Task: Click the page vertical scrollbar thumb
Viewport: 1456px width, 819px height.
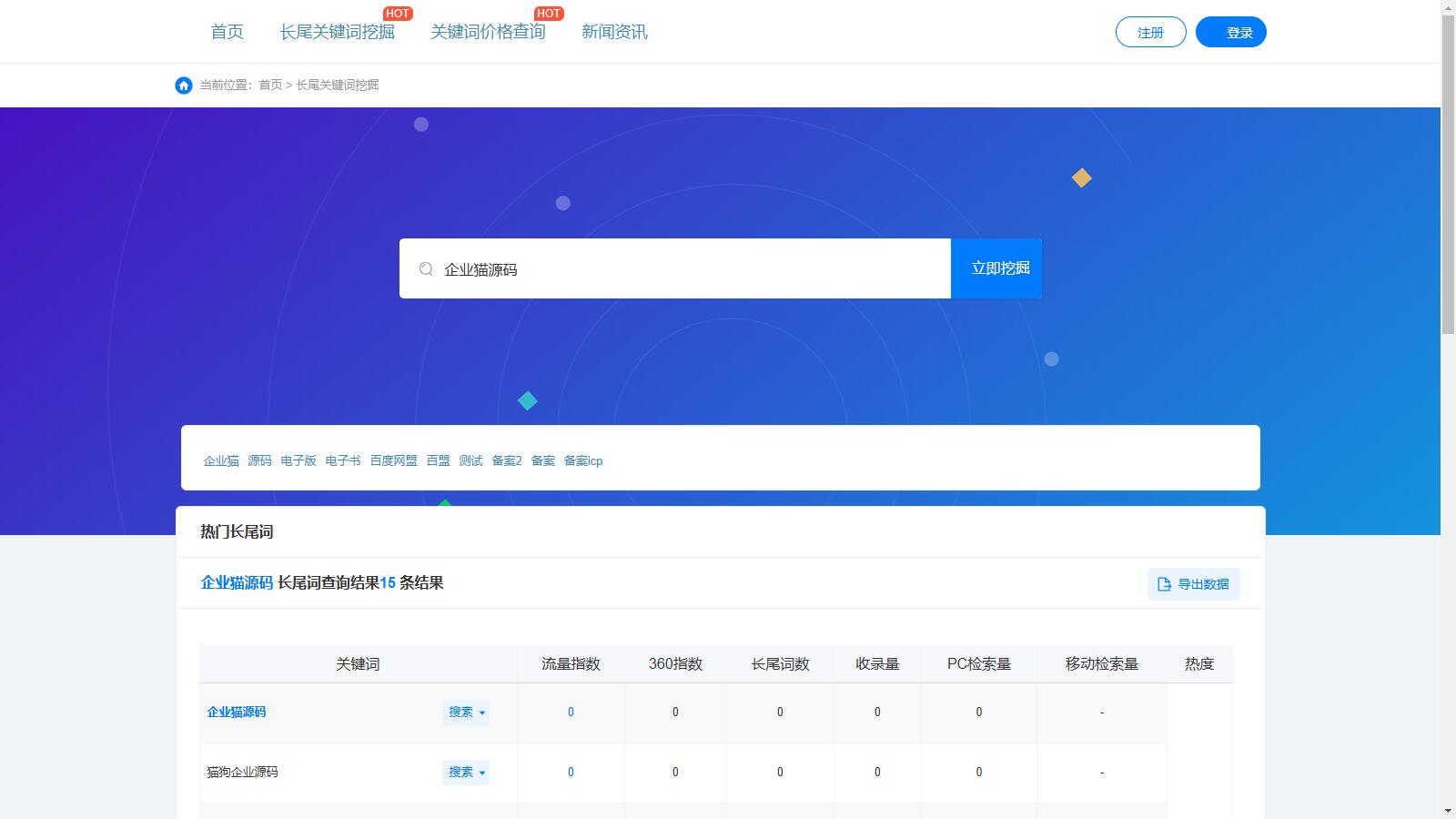Action: tap(1448, 173)
